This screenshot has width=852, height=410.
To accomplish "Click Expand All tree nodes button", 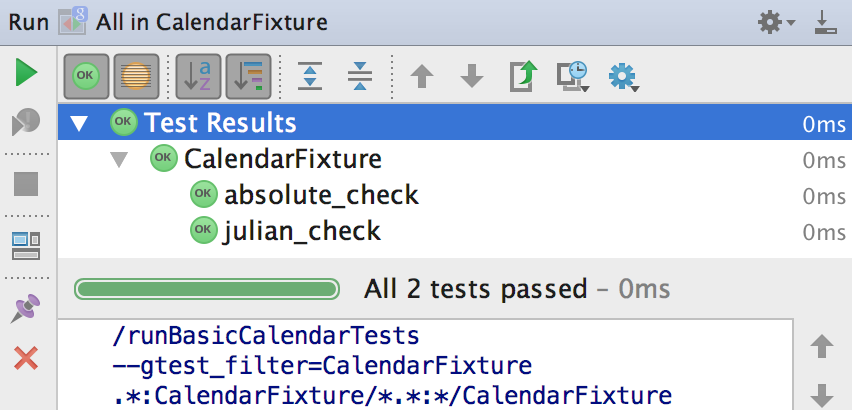I will tap(310, 75).
